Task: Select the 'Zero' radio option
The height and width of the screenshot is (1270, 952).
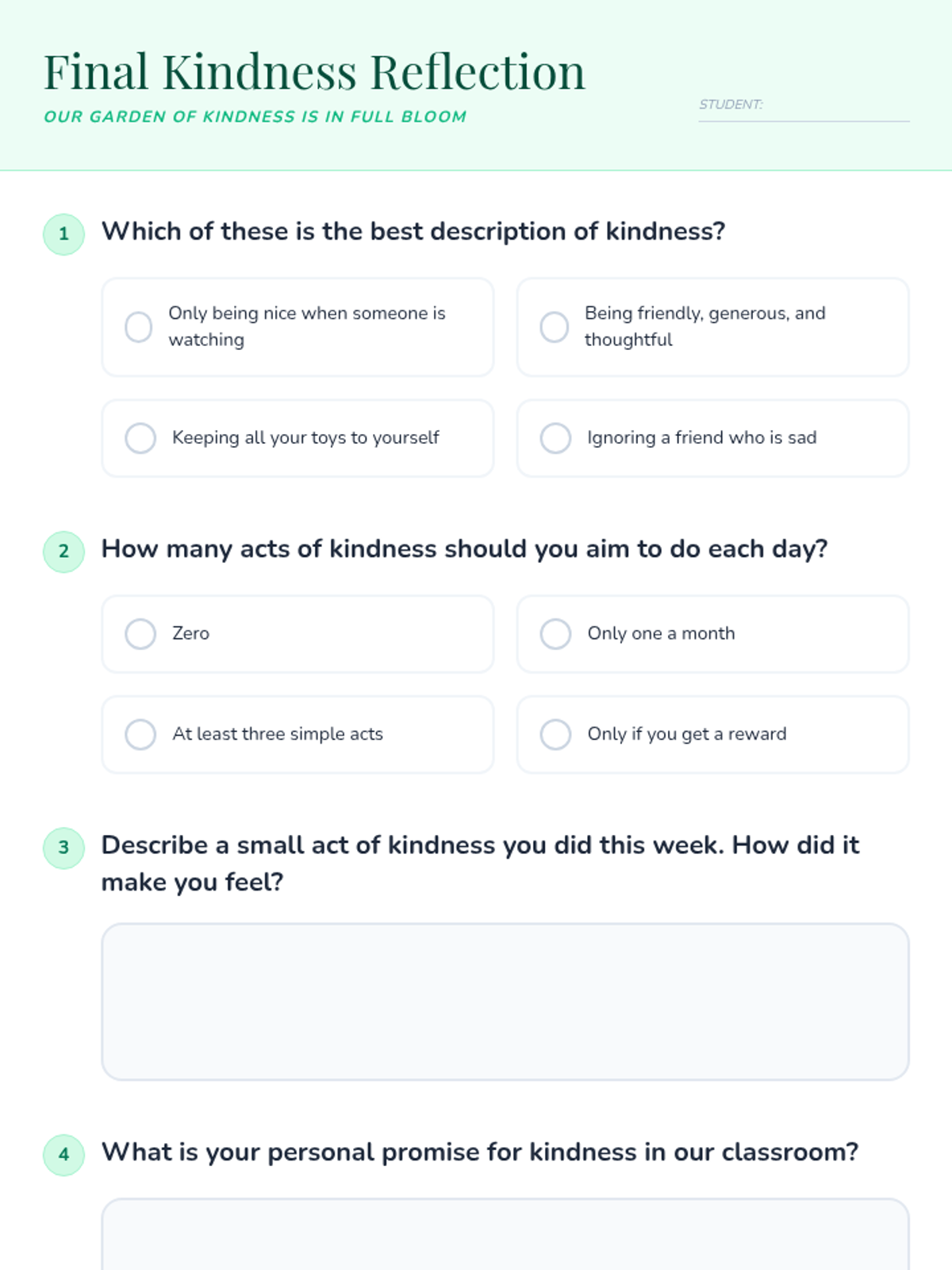Action: click(297, 634)
